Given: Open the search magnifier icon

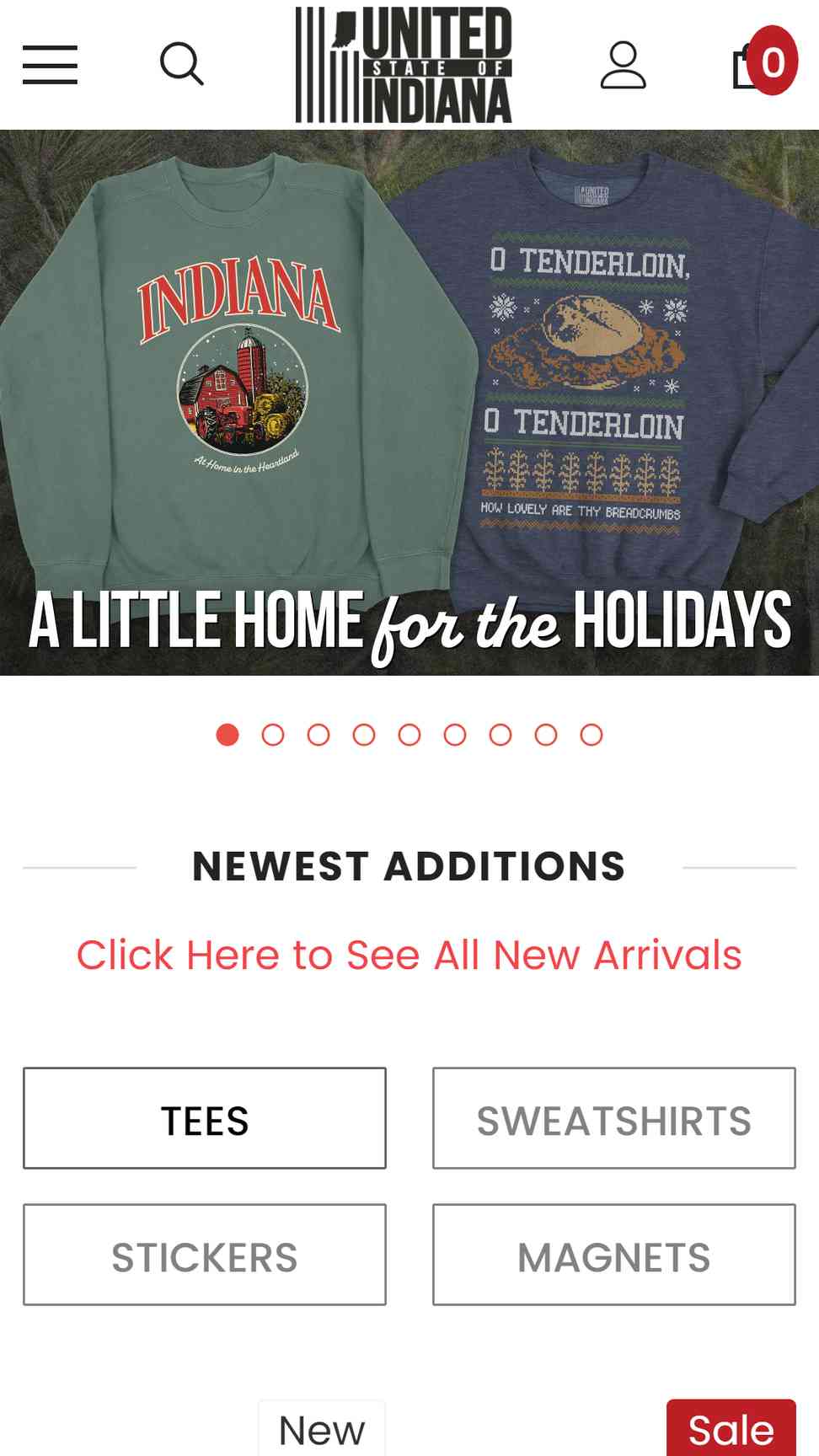Looking at the screenshot, I should pos(182,64).
